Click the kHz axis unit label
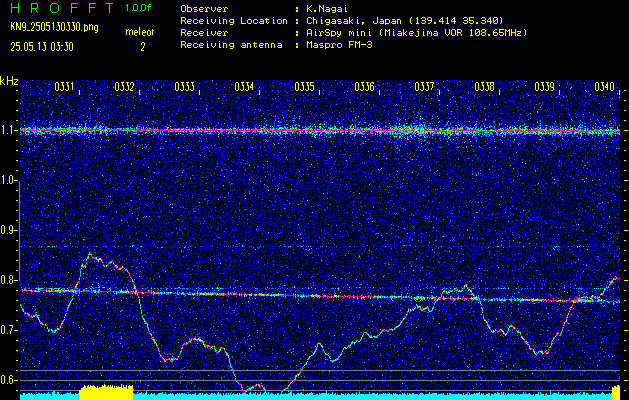This screenshot has width=629, height=400. [x=9, y=81]
